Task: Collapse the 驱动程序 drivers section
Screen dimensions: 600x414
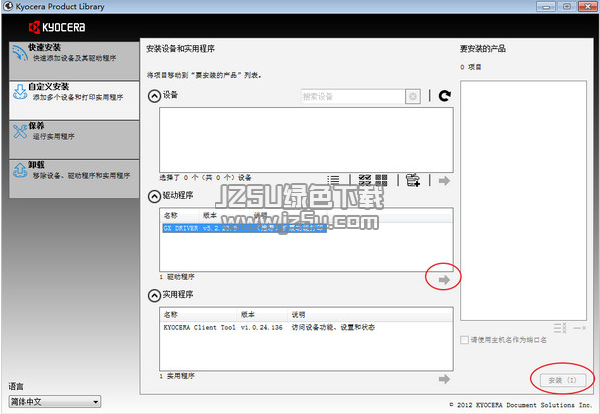Action: coord(154,196)
